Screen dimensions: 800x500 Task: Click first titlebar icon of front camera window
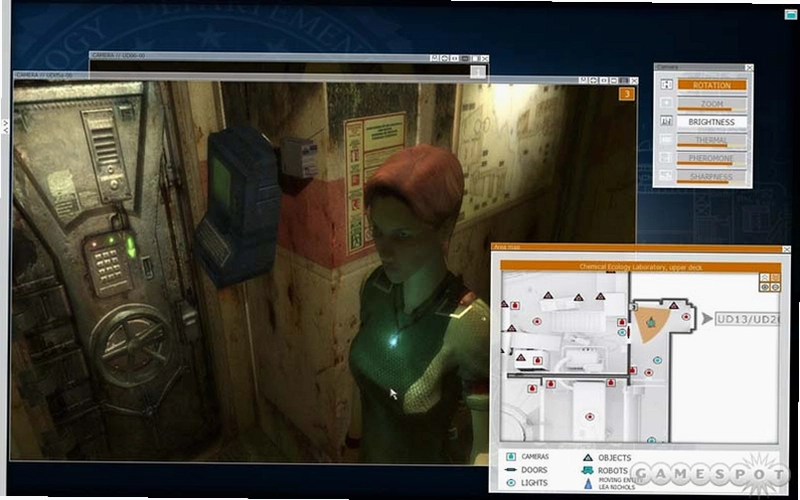click(583, 81)
